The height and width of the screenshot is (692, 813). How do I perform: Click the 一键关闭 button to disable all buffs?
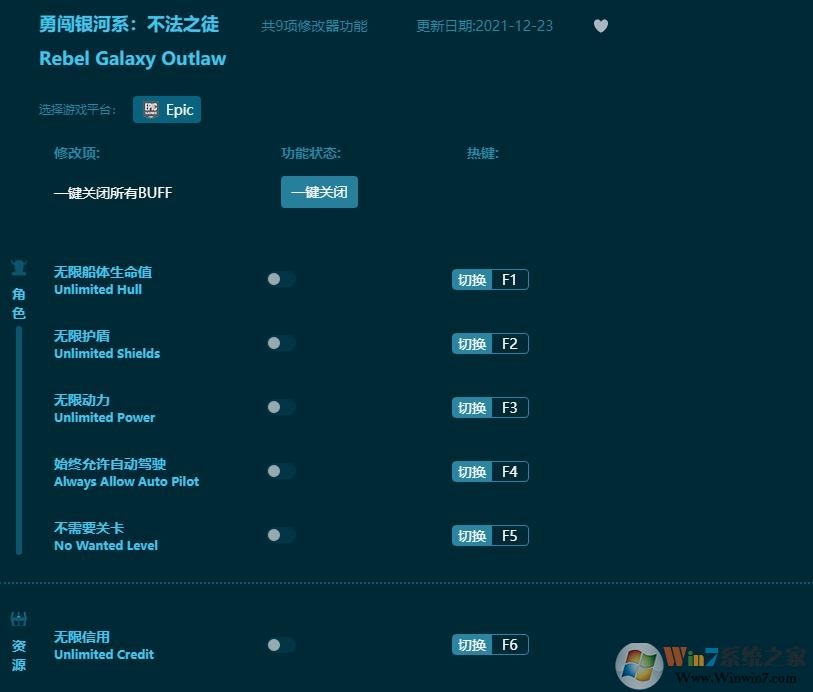pyautogui.click(x=319, y=191)
